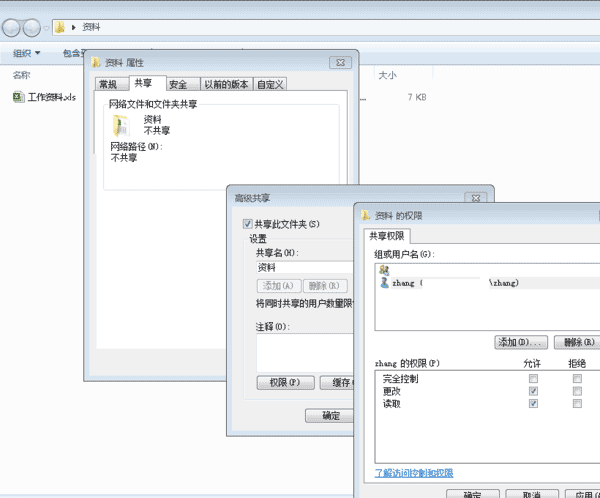Click 添加(D)... in the permissions dialog
Image resolution: width=600 pixels, height=498 pixels.
pyautogui.click(x=521, y=342)
